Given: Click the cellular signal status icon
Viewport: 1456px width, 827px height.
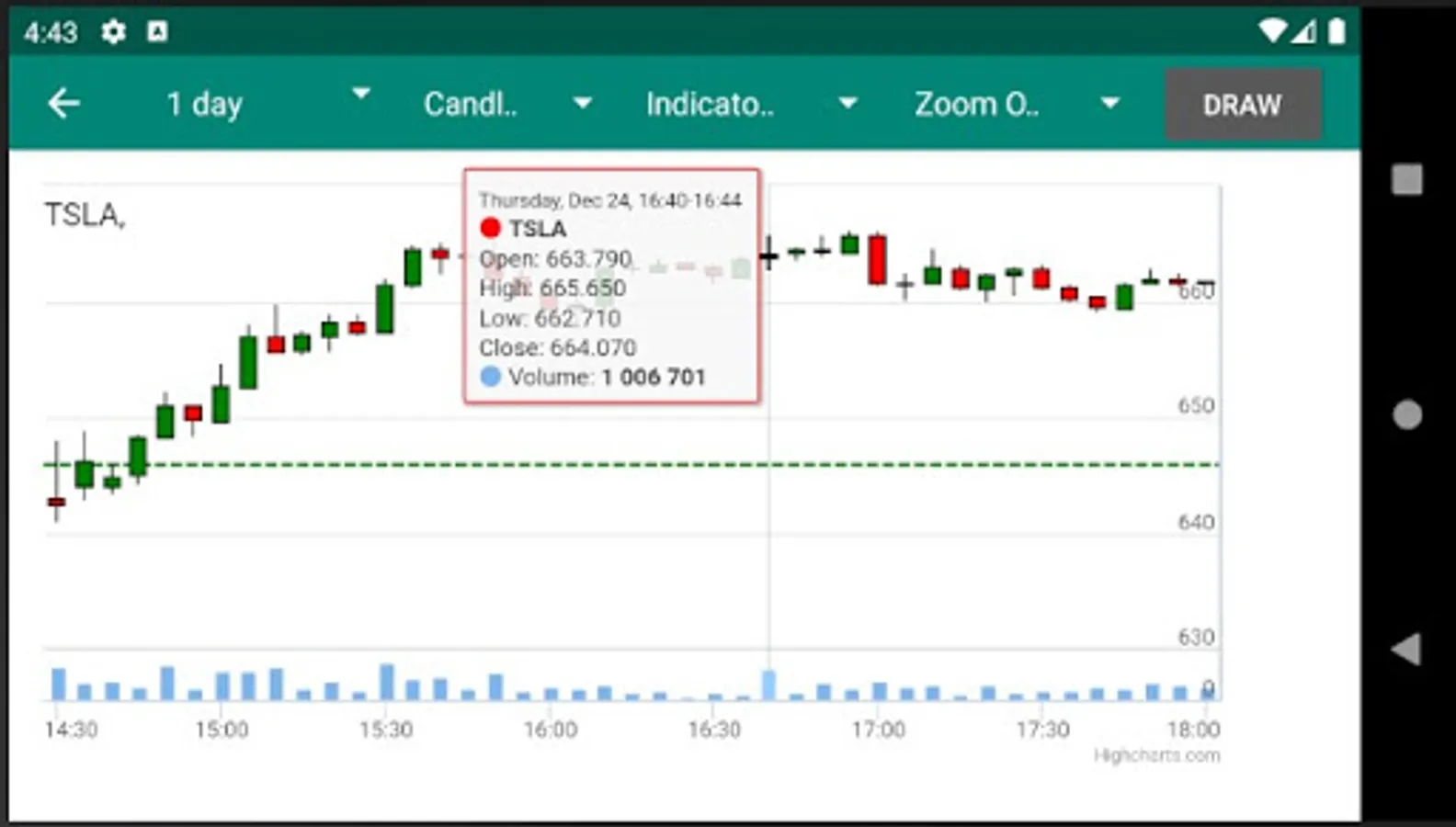Looking at the screenshot, I should 1303,32.
